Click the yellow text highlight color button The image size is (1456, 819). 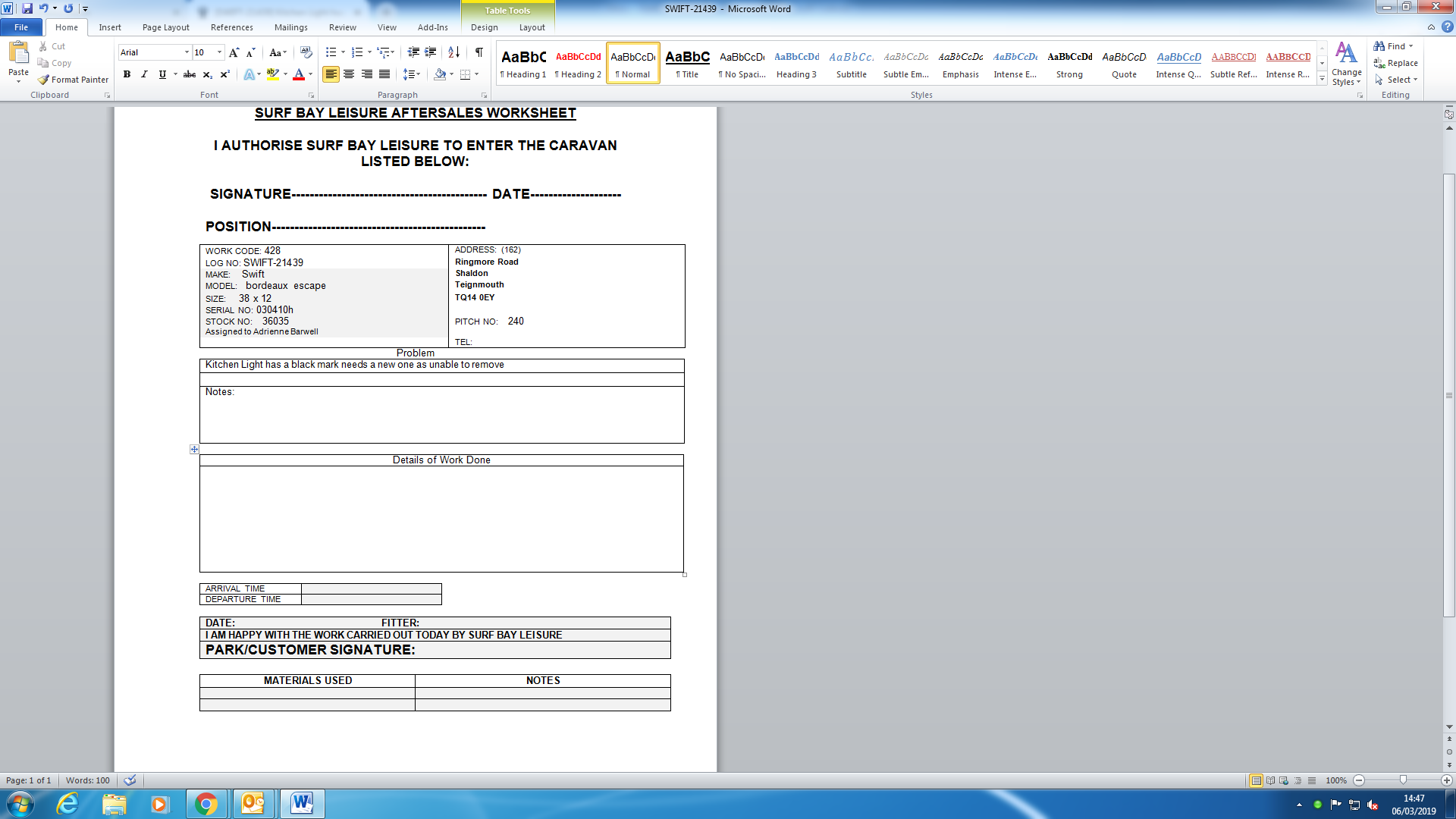pyautogui.click(x=272, y=74)
